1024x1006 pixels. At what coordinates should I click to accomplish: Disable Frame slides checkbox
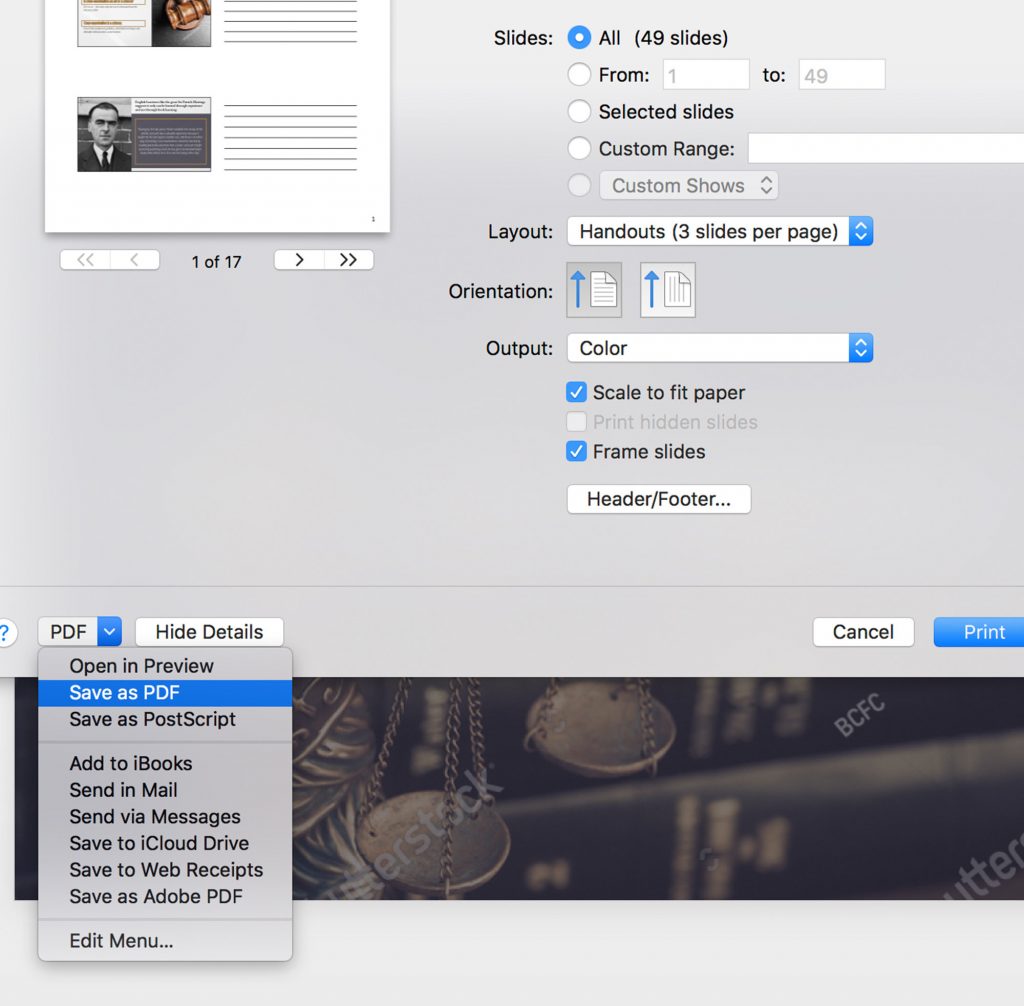coord(577,451)
